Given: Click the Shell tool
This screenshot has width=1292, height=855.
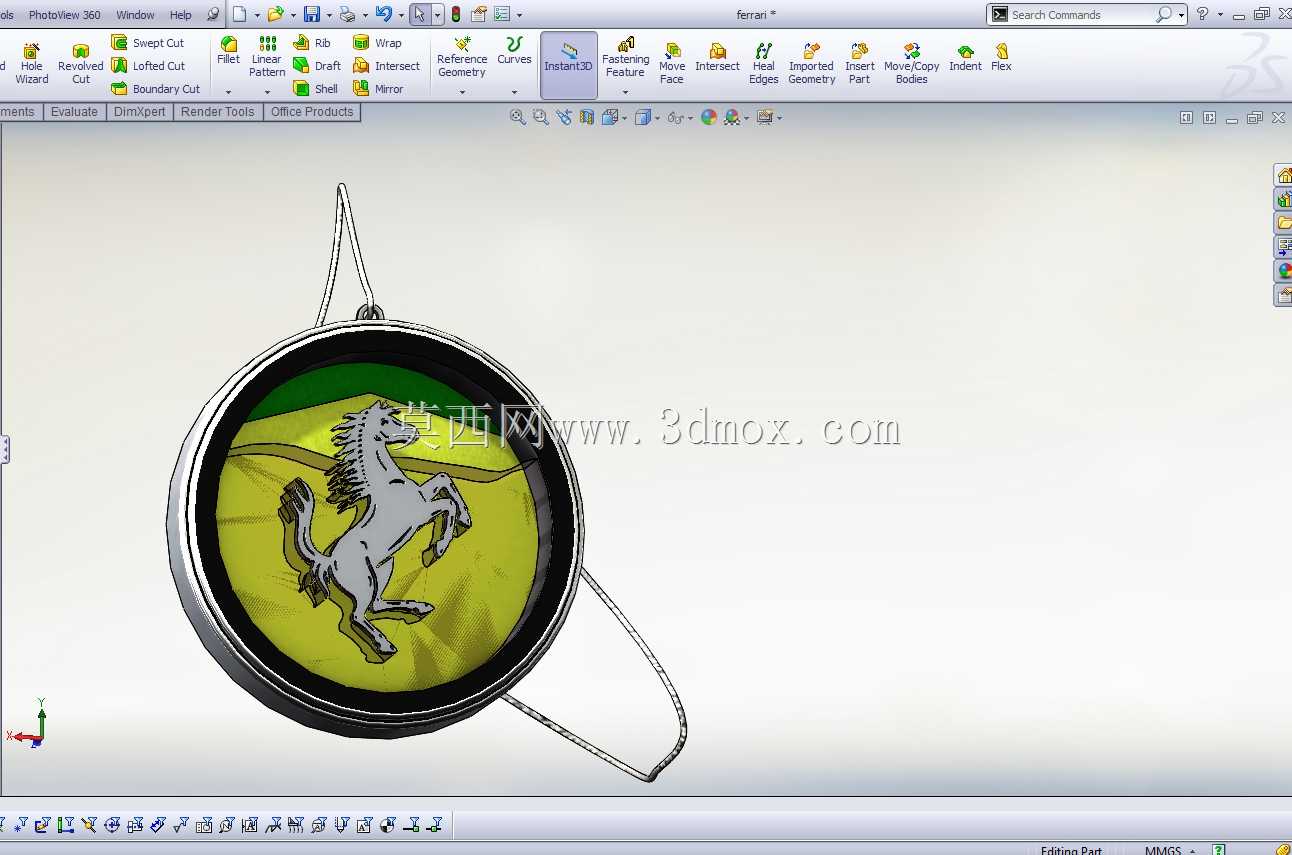Looking at the screenshot, I should (316, 89).
